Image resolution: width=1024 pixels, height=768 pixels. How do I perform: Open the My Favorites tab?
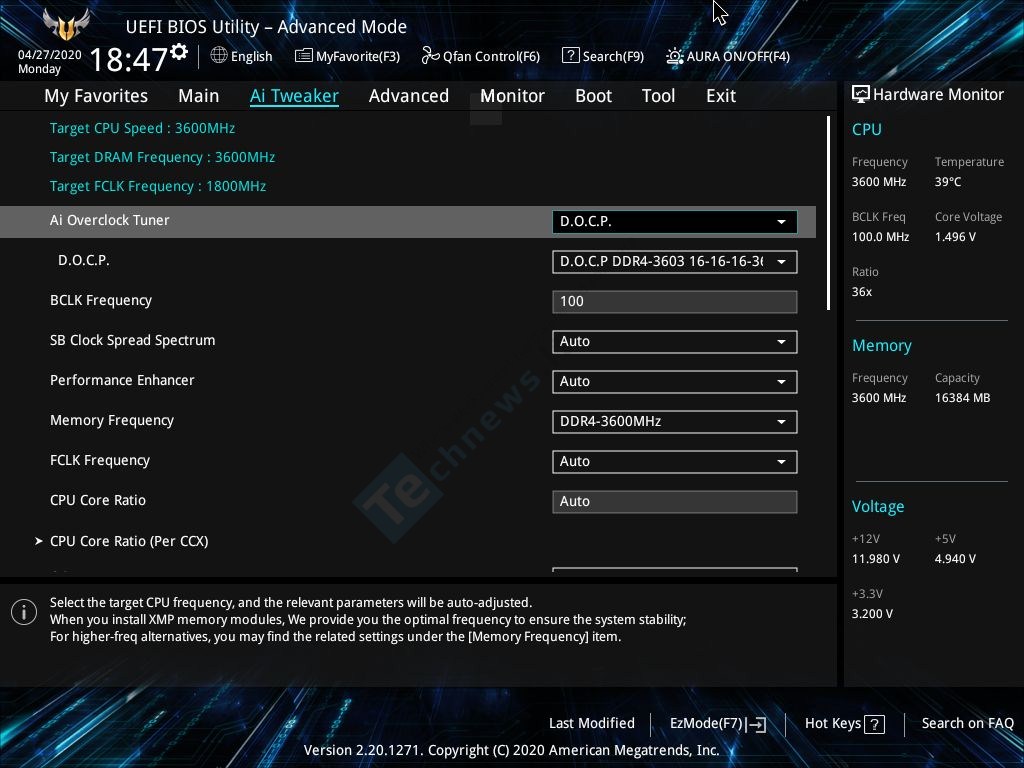(96, 96)
